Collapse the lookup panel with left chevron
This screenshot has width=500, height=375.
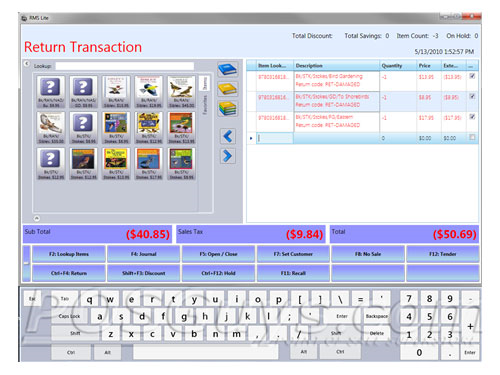pyautogui.click(x=27, y=63)
